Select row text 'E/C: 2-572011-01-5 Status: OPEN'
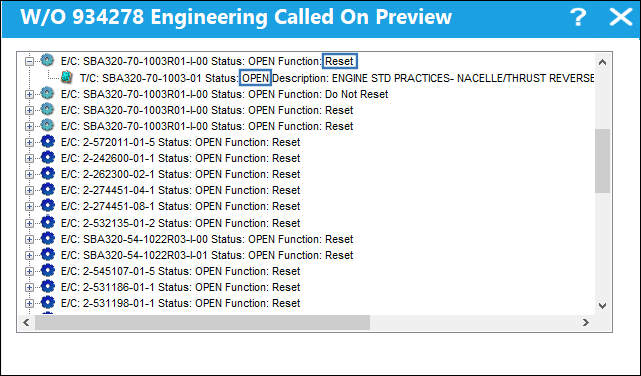 [141, 142]
